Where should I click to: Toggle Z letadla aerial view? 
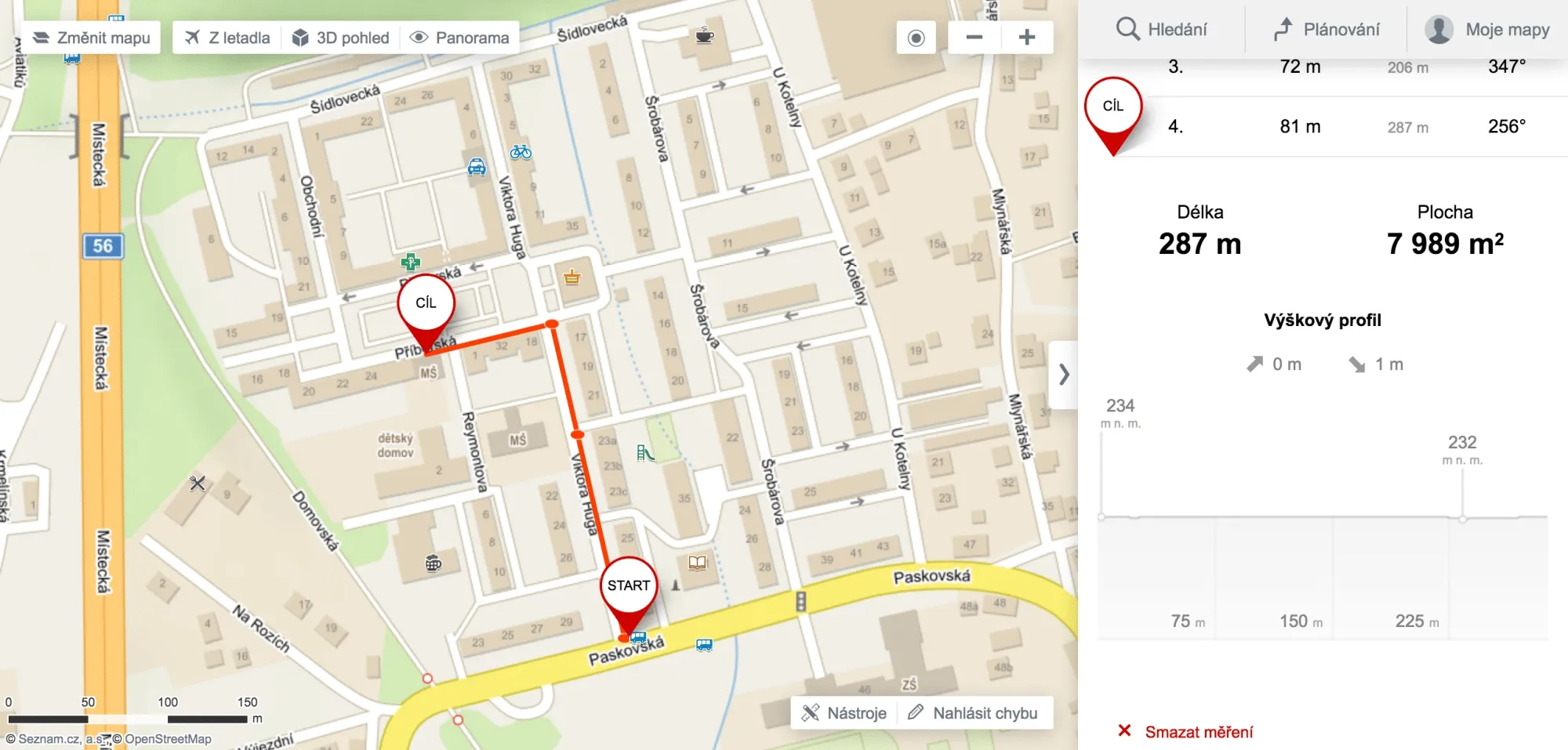[x=227, y=38]
